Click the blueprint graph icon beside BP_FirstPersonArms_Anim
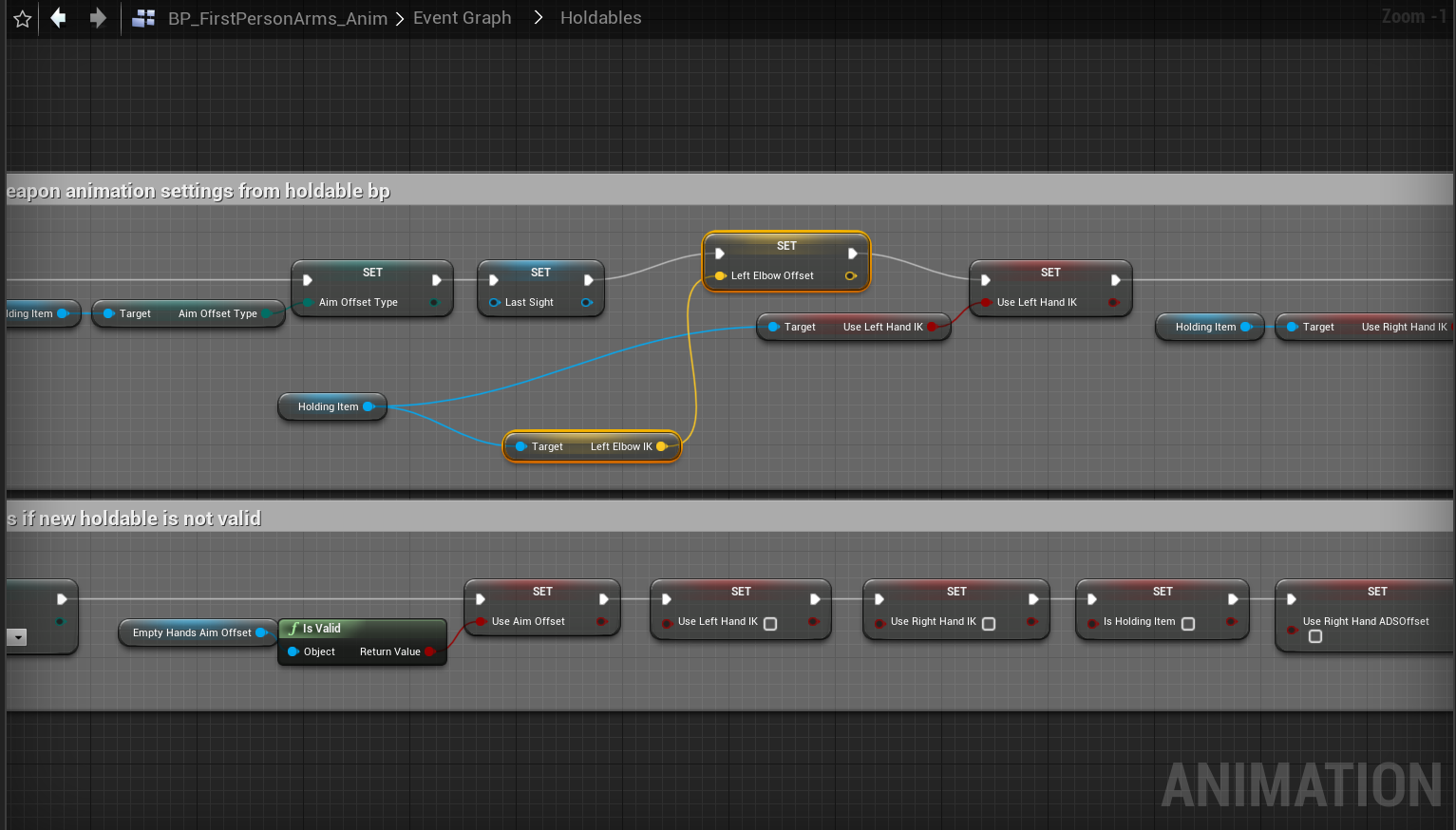The image size is (1456, 830). click(143, 18)
